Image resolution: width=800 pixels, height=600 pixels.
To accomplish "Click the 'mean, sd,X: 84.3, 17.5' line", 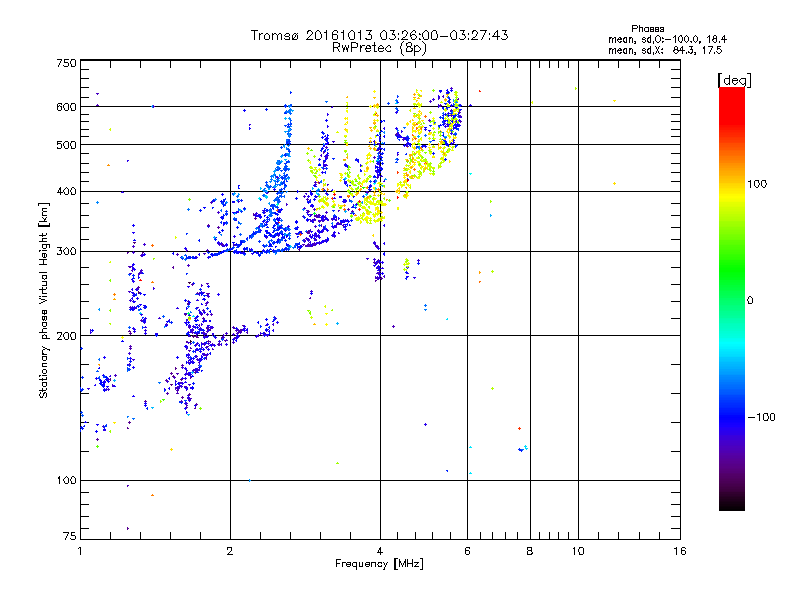I will click(x=665, y=50).
